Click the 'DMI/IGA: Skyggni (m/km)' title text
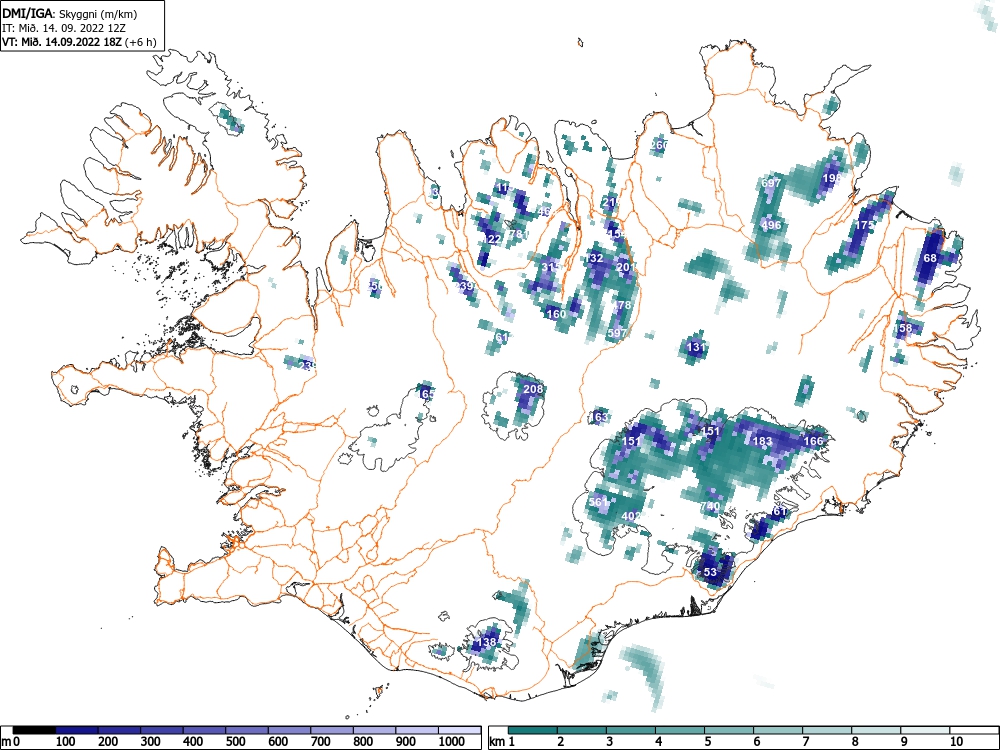Image resolution: width=1000 pixels, height=750 pixels. pyautogui.click(x=70, y=13)
